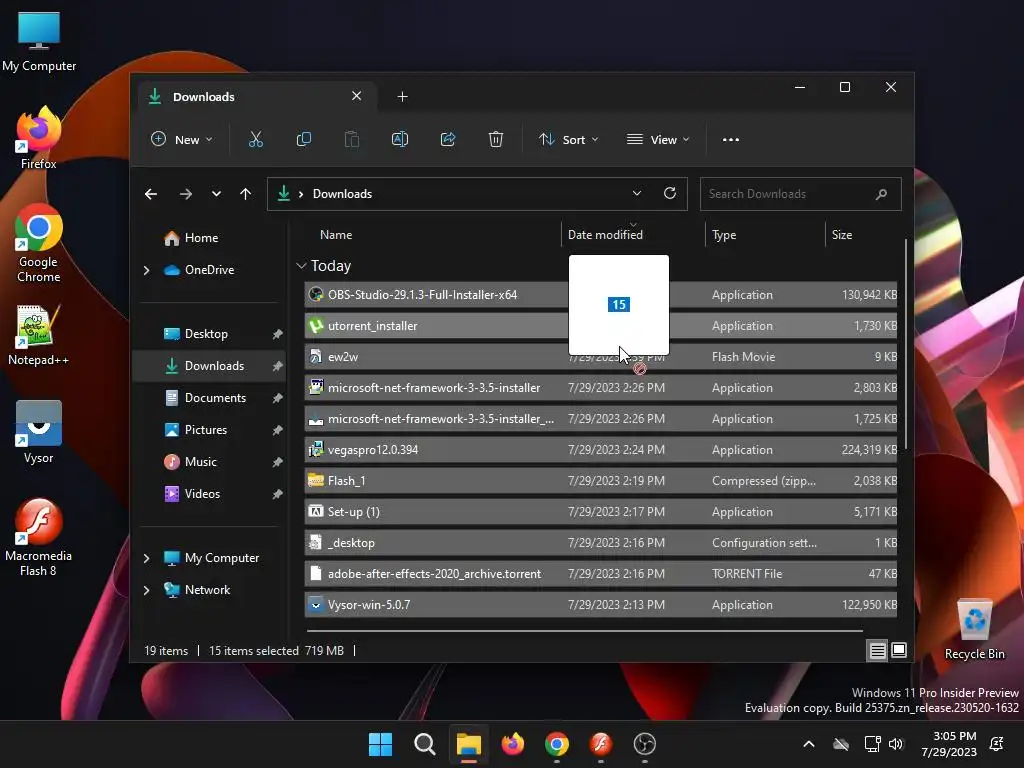Click Flash icon on taskbar
The width and height of the screenshot is (1024, 768).
pyautogui.click(x=601, y=744)
